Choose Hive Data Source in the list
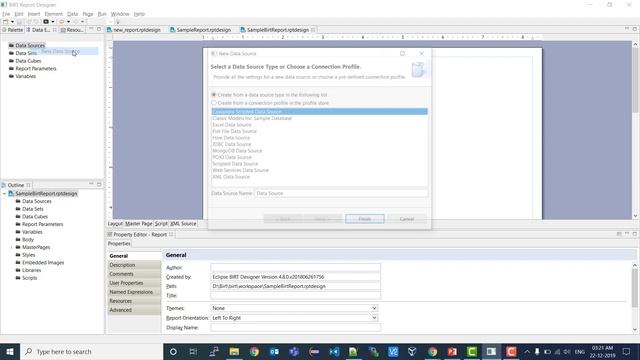640x360 pixels. click(x=231, y=138)
